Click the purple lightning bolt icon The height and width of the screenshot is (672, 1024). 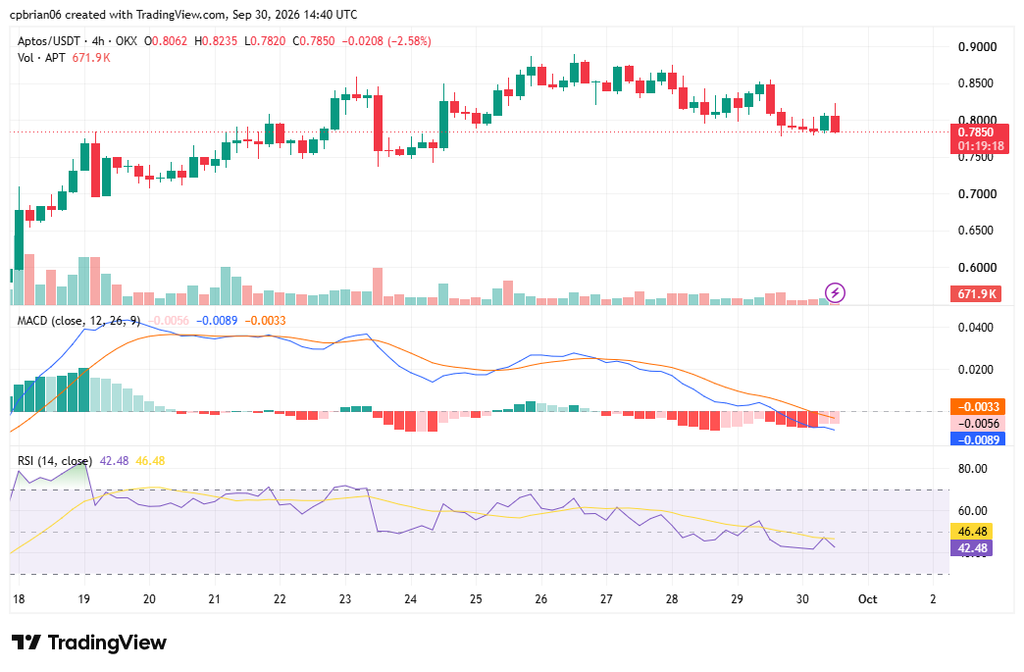click(835, 293)
